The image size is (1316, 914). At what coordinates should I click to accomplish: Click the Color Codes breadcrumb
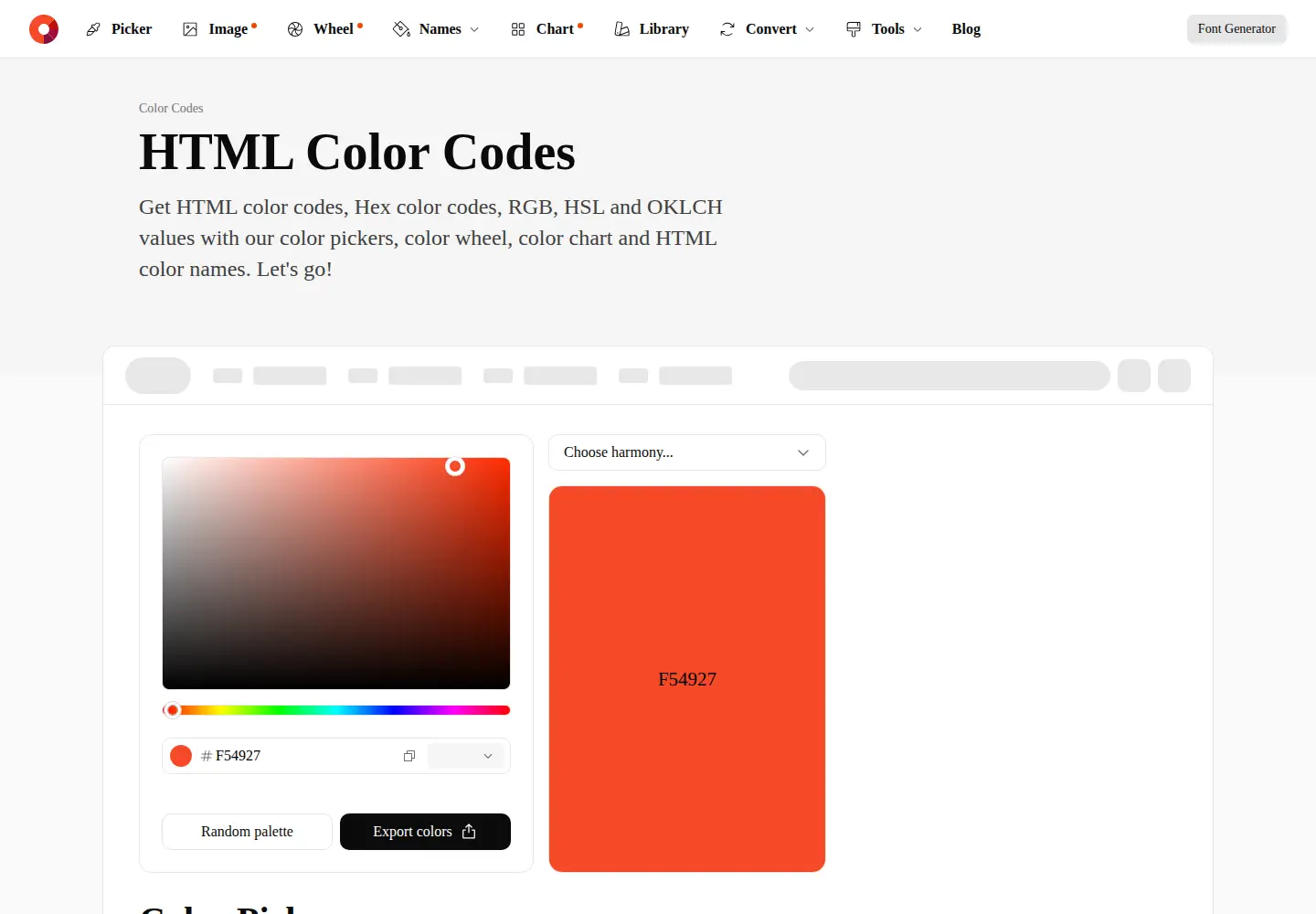pos(171,108)
